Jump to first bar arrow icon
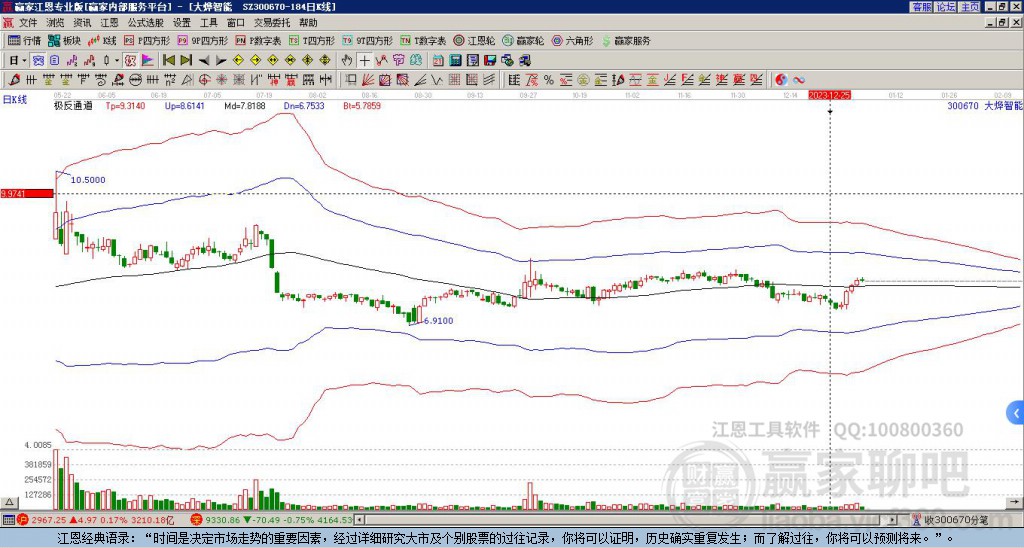This screenshot has height=548, width=1024. pos(168,60)
